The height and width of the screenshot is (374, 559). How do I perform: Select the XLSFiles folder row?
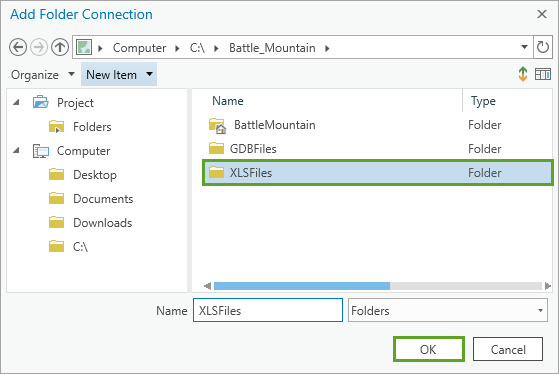click(x=378, y=173)
